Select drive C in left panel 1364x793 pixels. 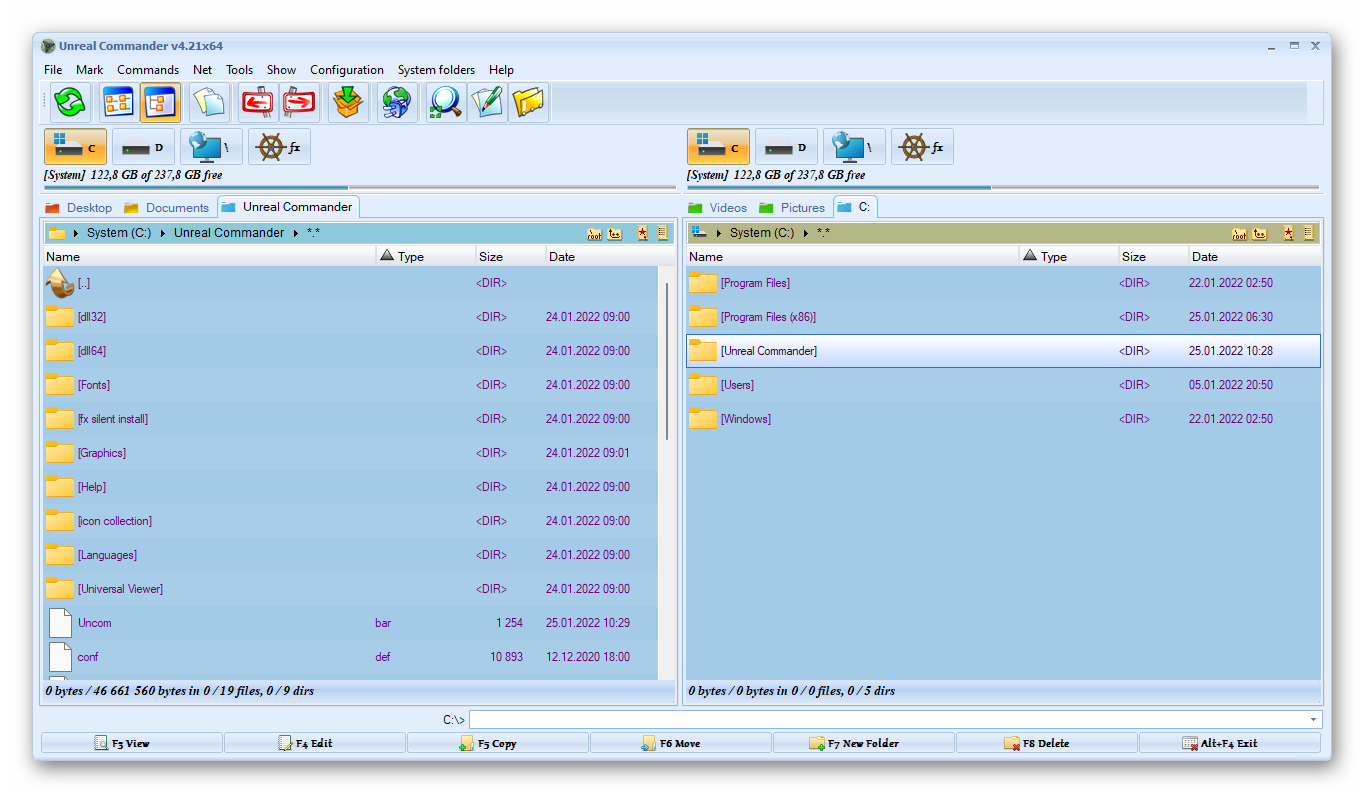(75, 147)
